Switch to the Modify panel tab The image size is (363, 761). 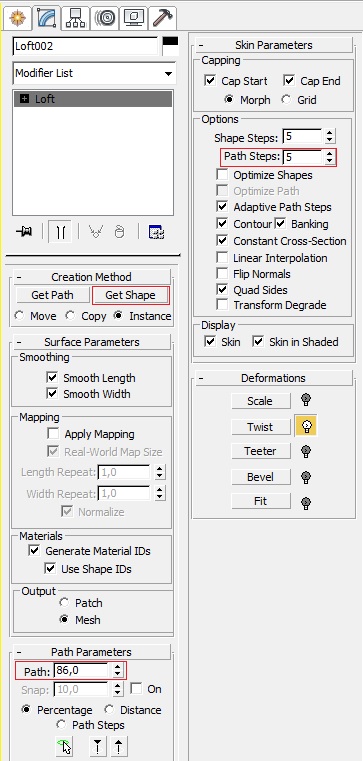point(47,17)
